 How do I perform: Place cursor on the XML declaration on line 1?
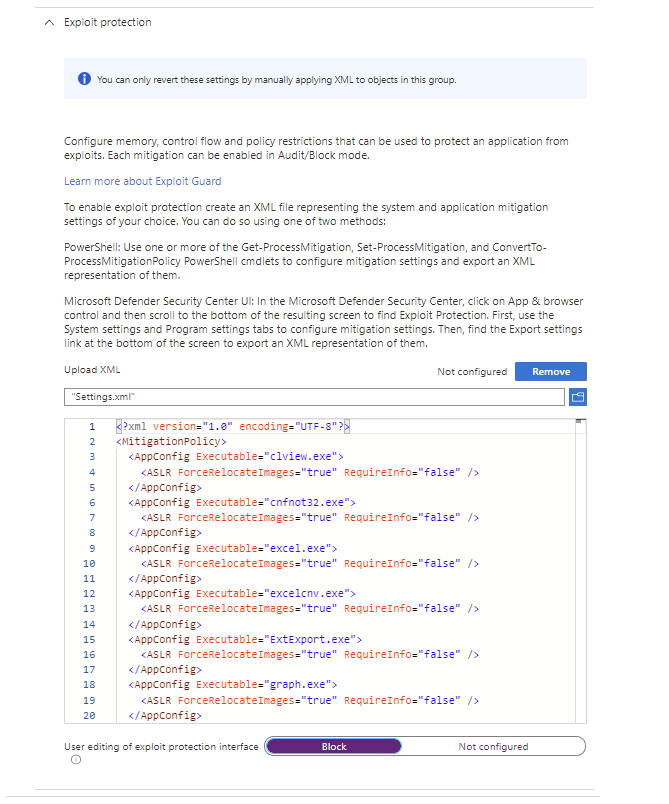[232, 426]
